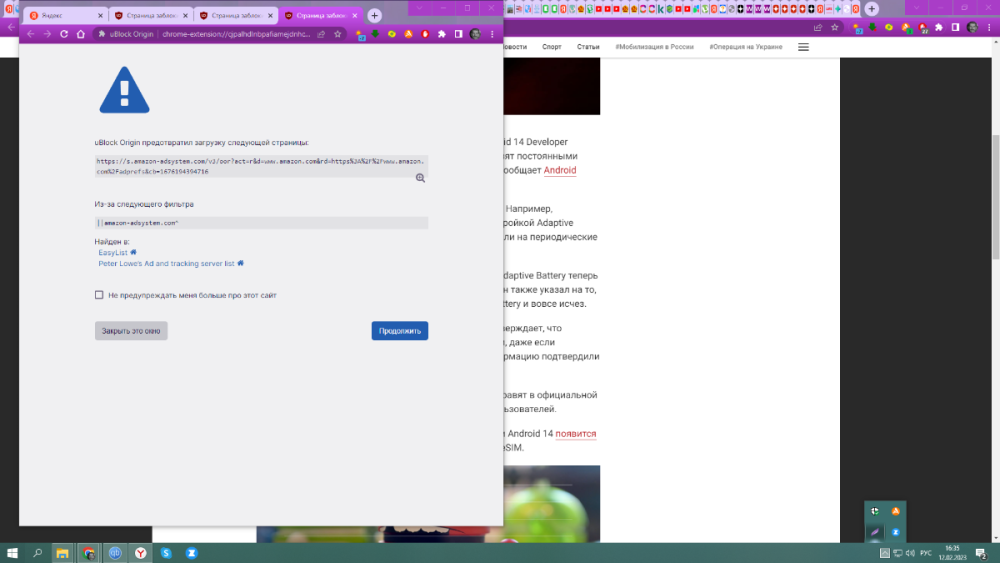Zoom the blocked URL with the magnifier icon
The height and width of the screenshot is (563, 1000).
pos(420,178)
